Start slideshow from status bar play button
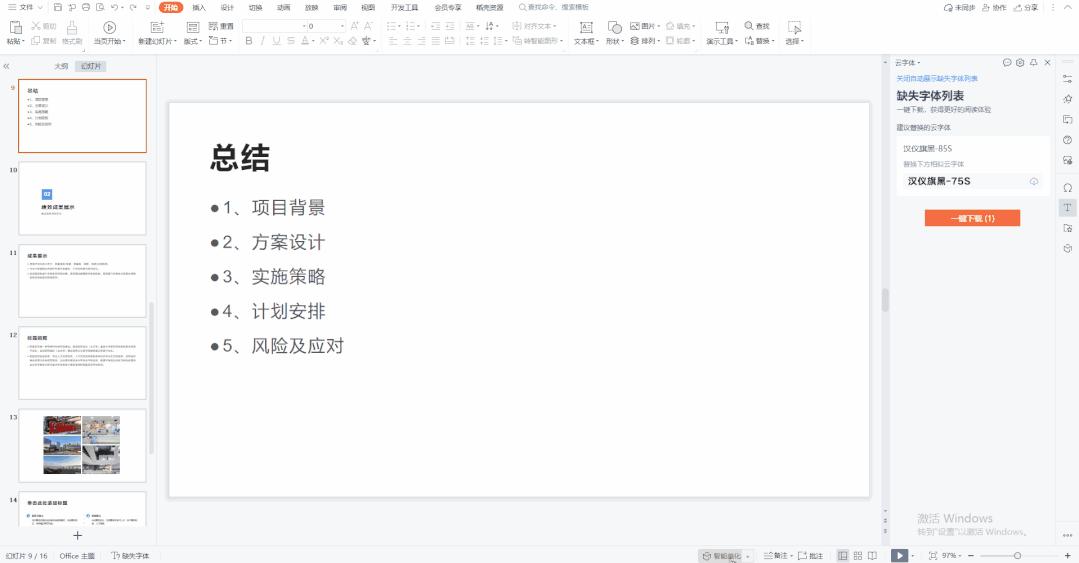This screenshot has height=563, width=1079. [x=899, y=555]
